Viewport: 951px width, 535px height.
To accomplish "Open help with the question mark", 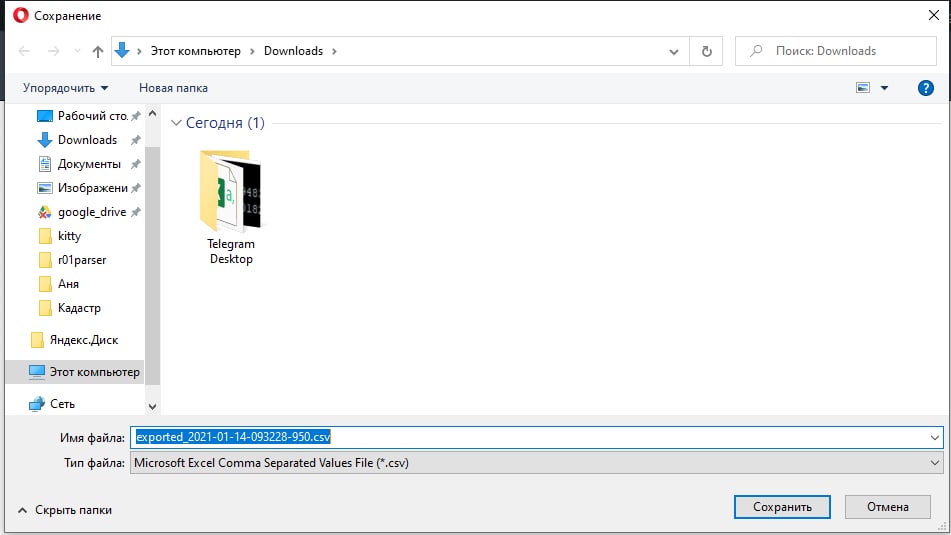I will [x=926, y=88].
